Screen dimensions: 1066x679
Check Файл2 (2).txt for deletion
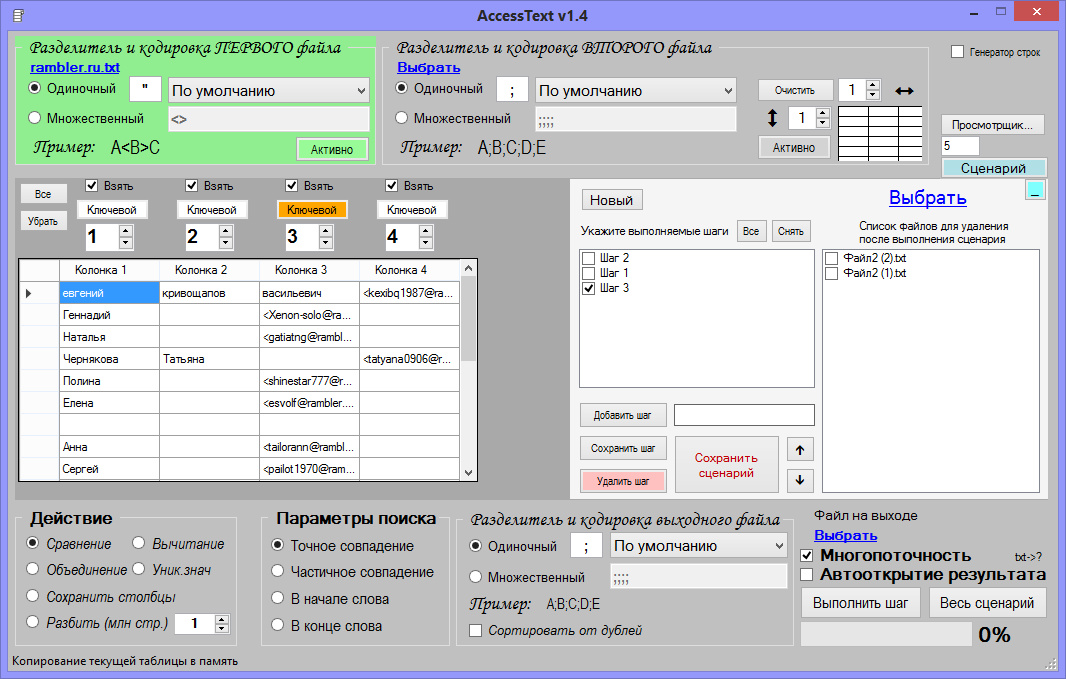pos(831,258)
